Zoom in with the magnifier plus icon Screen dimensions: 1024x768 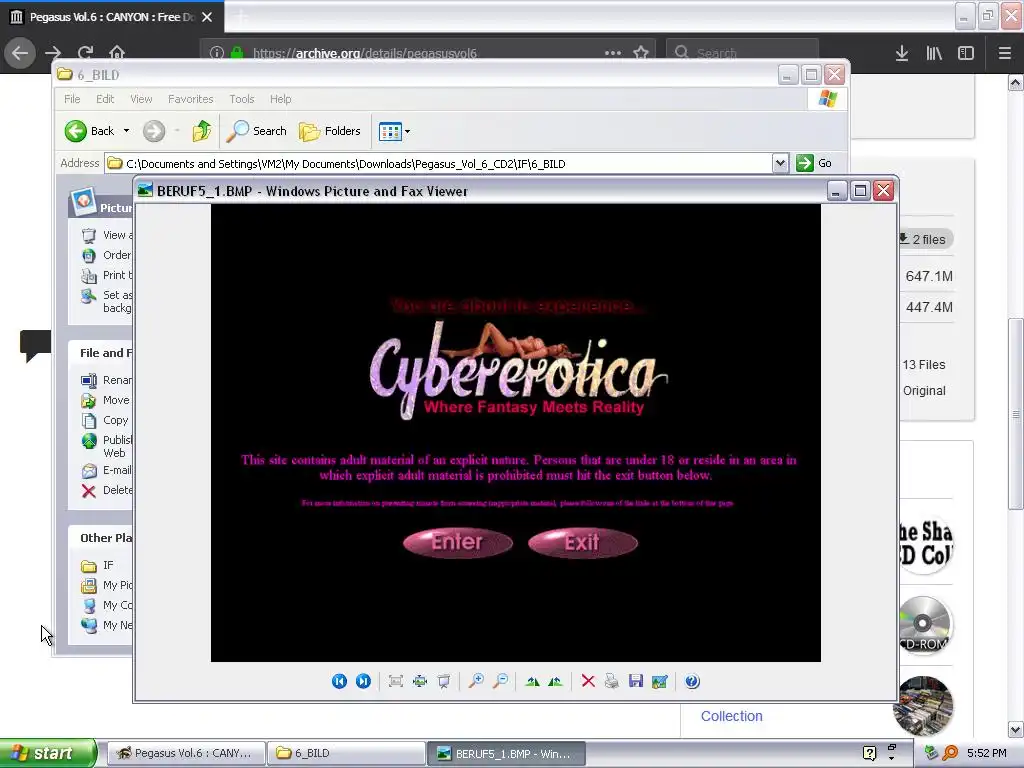[476, 681]
